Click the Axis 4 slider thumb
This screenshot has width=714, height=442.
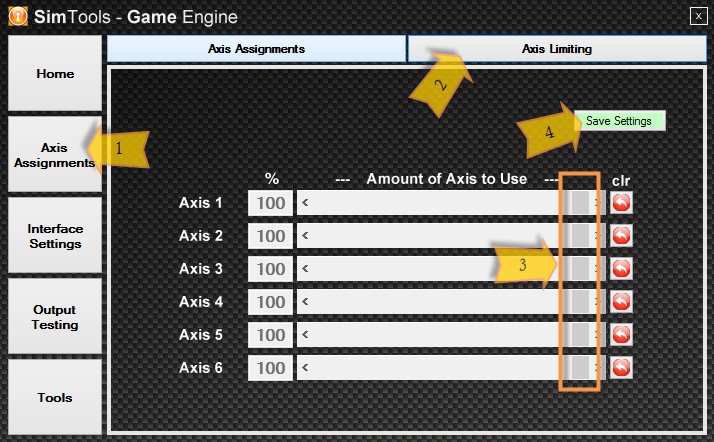click(x=580, y=301)
